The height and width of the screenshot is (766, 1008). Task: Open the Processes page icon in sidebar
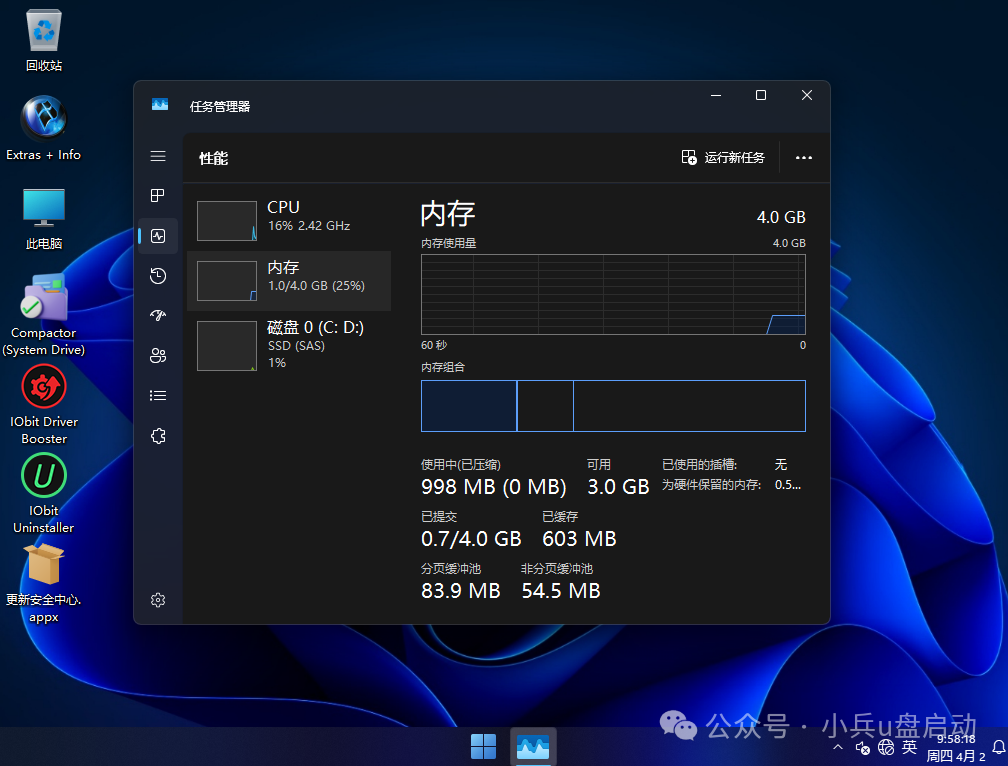point(158,196)
